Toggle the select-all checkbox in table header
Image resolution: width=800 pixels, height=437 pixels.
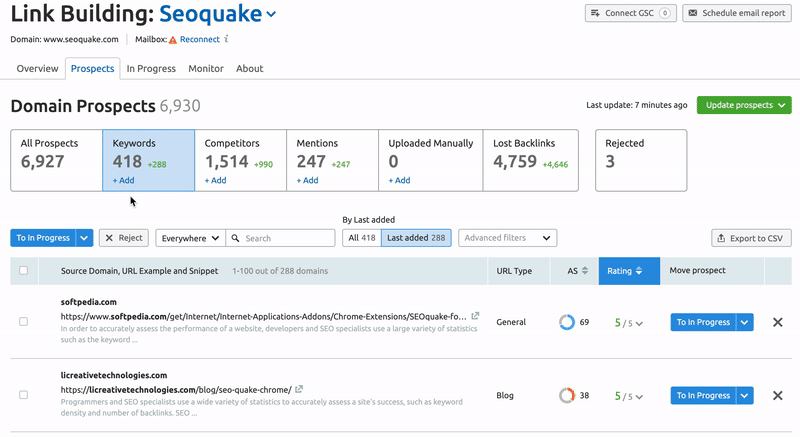23,270
